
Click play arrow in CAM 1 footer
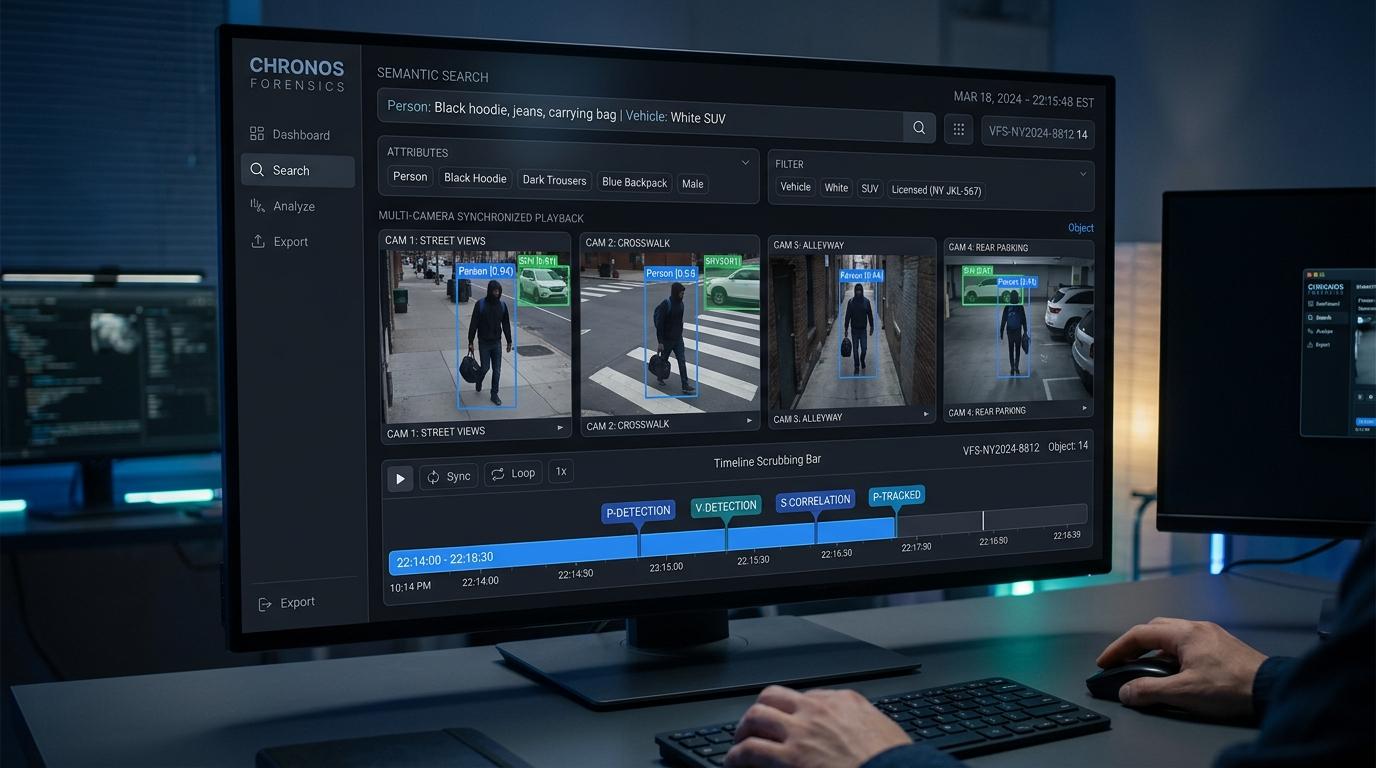coord(560,428)
